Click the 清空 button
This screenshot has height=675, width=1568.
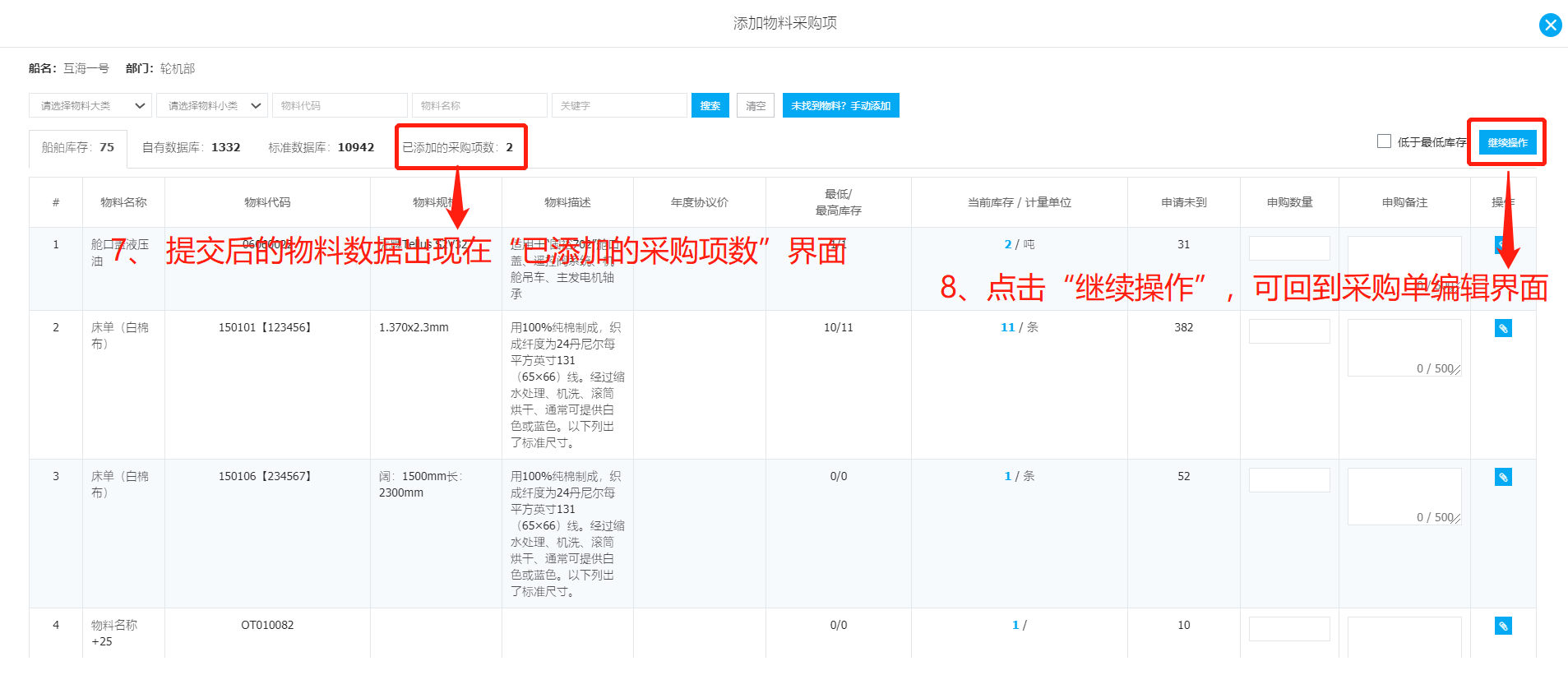tap(756, 105)
